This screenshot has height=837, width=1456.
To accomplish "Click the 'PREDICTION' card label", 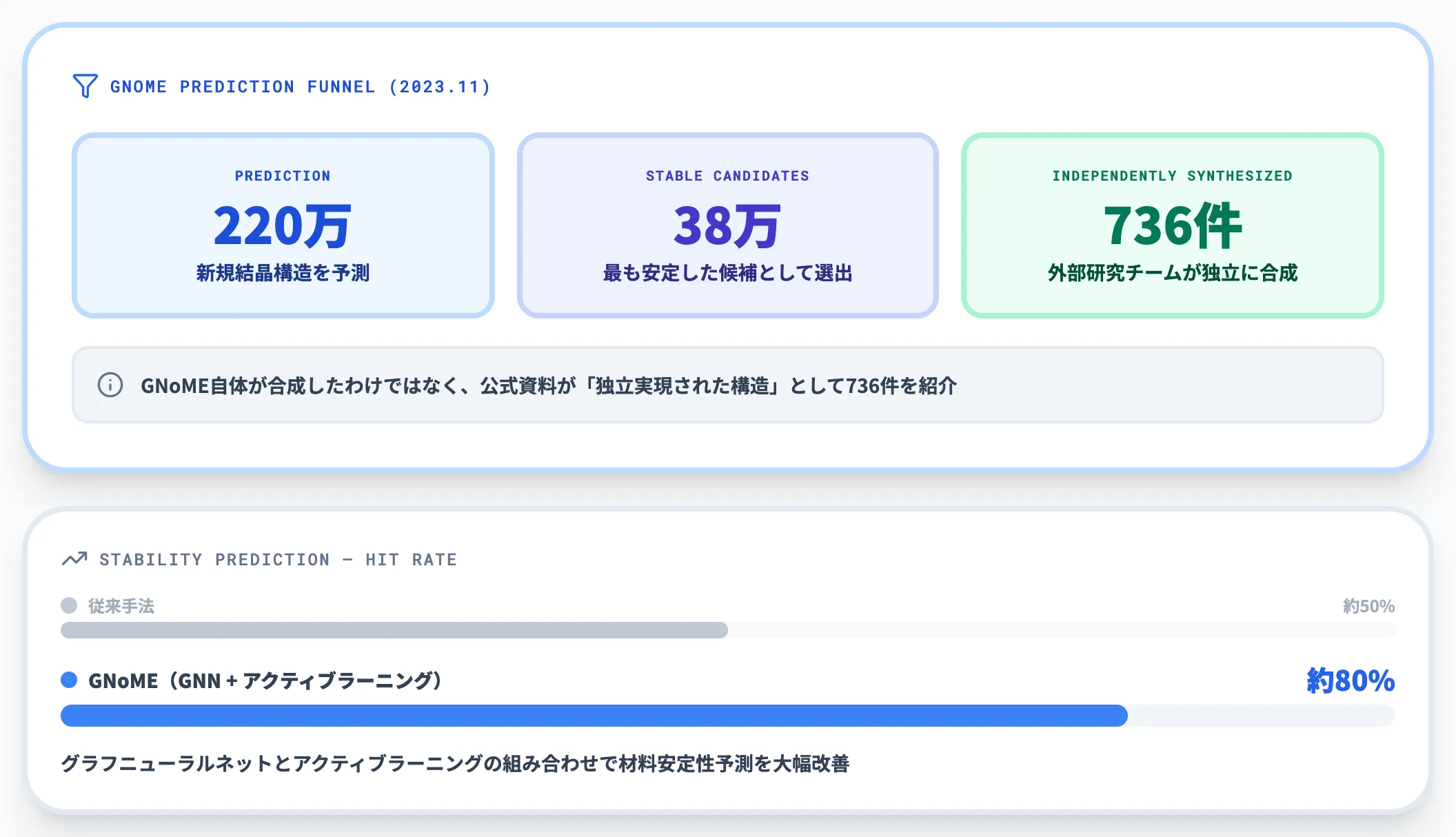I will click(x=283, y=176).
